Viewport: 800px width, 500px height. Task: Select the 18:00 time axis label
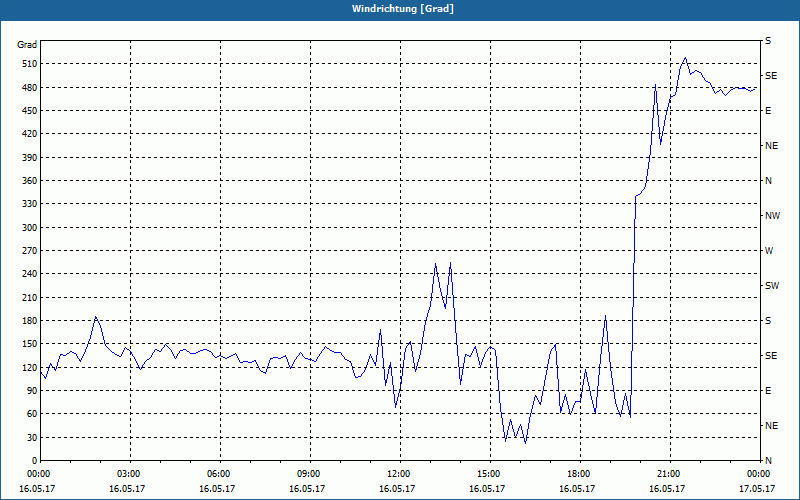coord(580,474)
